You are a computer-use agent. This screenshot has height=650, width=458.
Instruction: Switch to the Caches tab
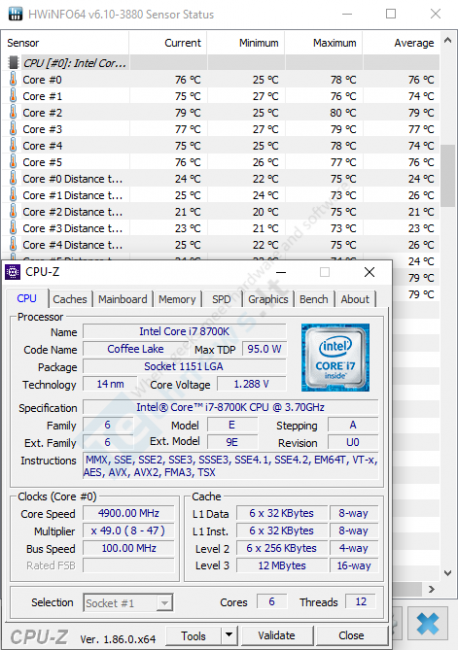tap(70, 299)
